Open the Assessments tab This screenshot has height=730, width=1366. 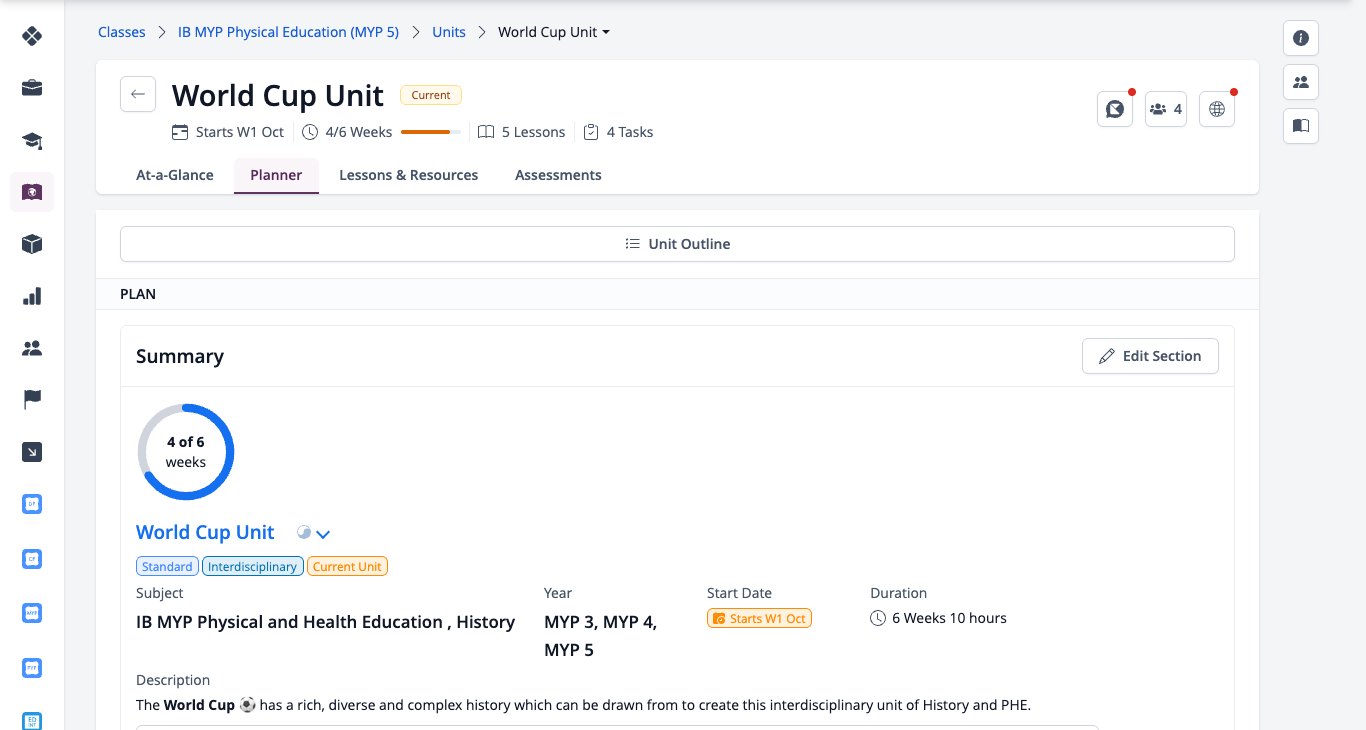[x=558, y=175]
